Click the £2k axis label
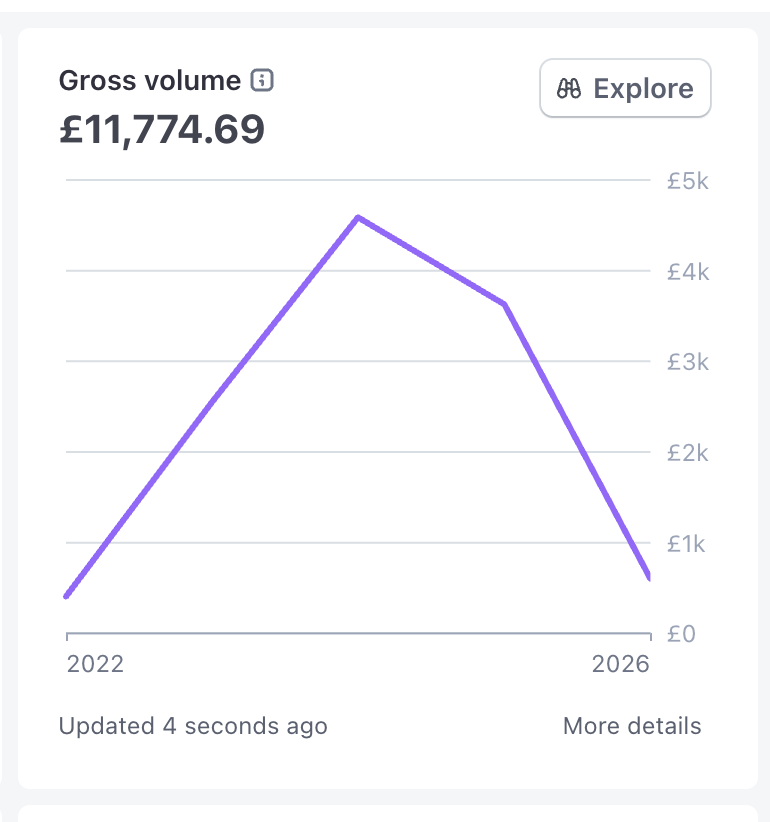The image size is (770, 822). (x=688, y=453)
